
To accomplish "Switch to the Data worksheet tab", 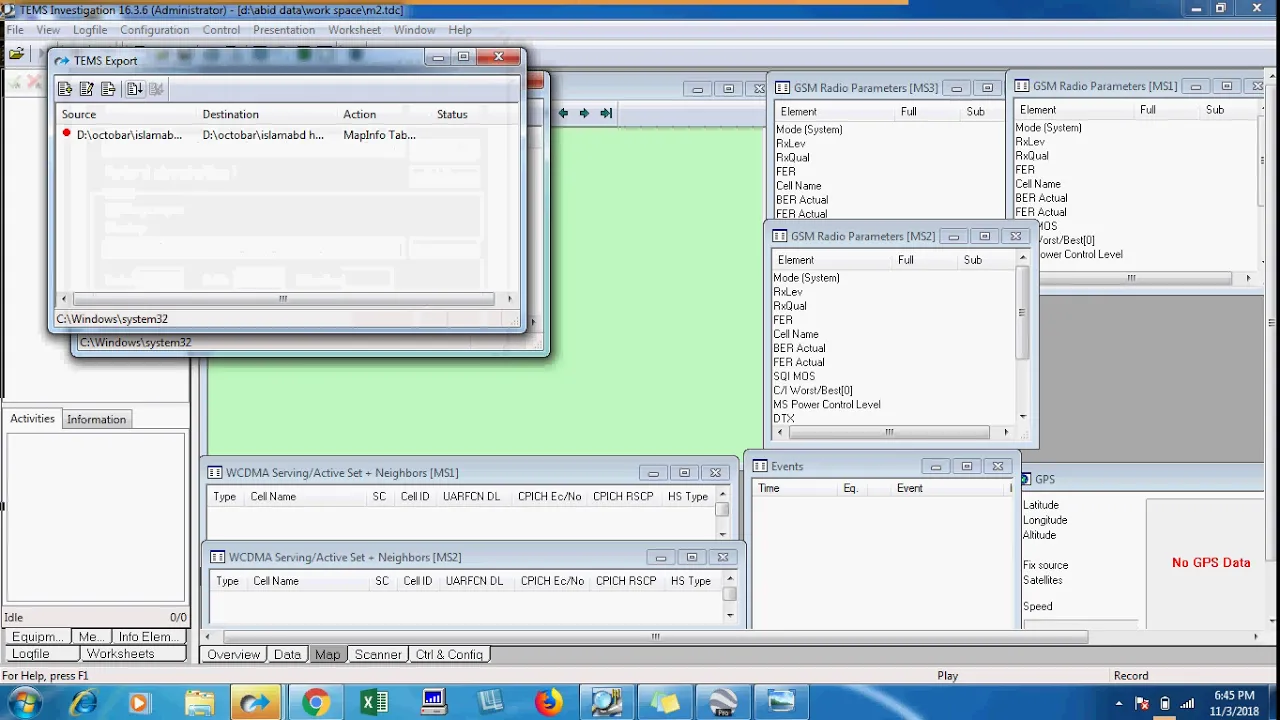I will (287, 655).
